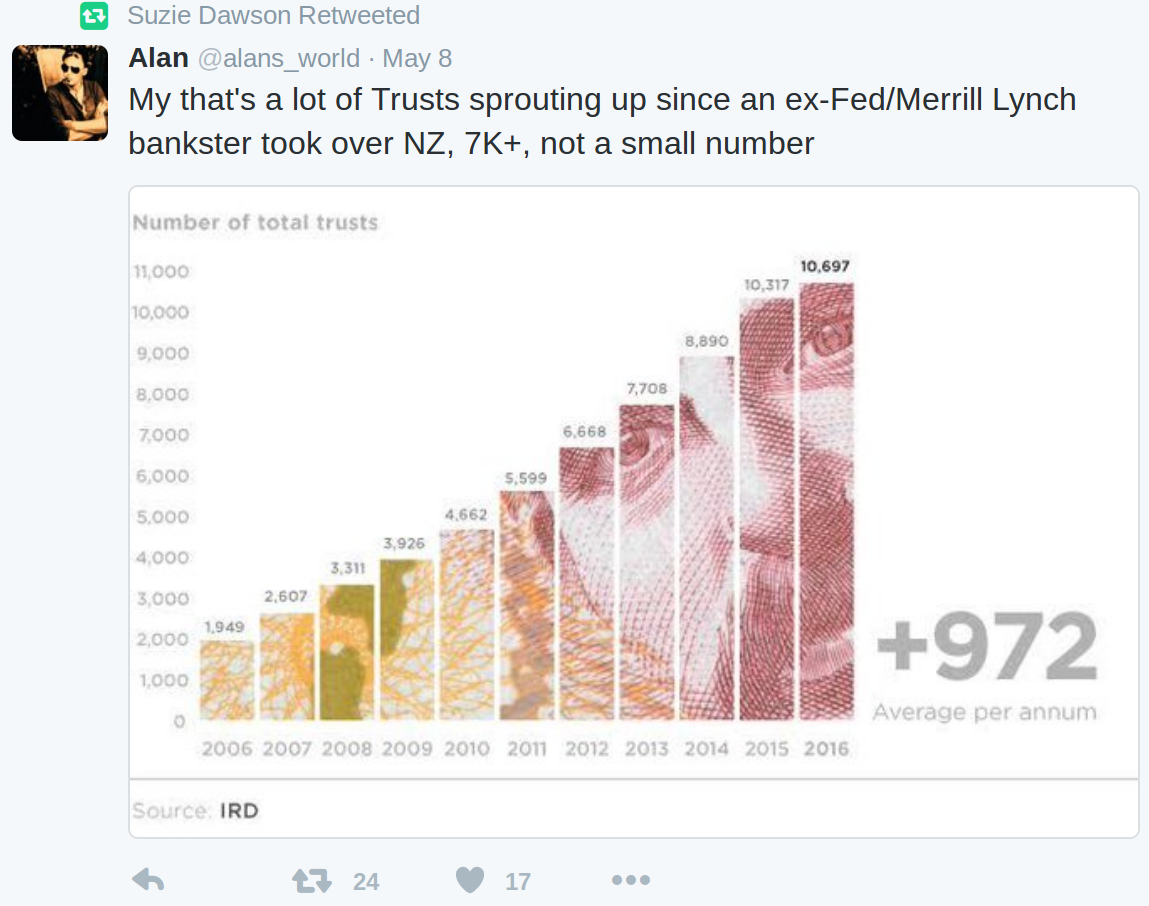
Task: Click Suzie Dawson Retweeted label
Action: tap(273, 15)
